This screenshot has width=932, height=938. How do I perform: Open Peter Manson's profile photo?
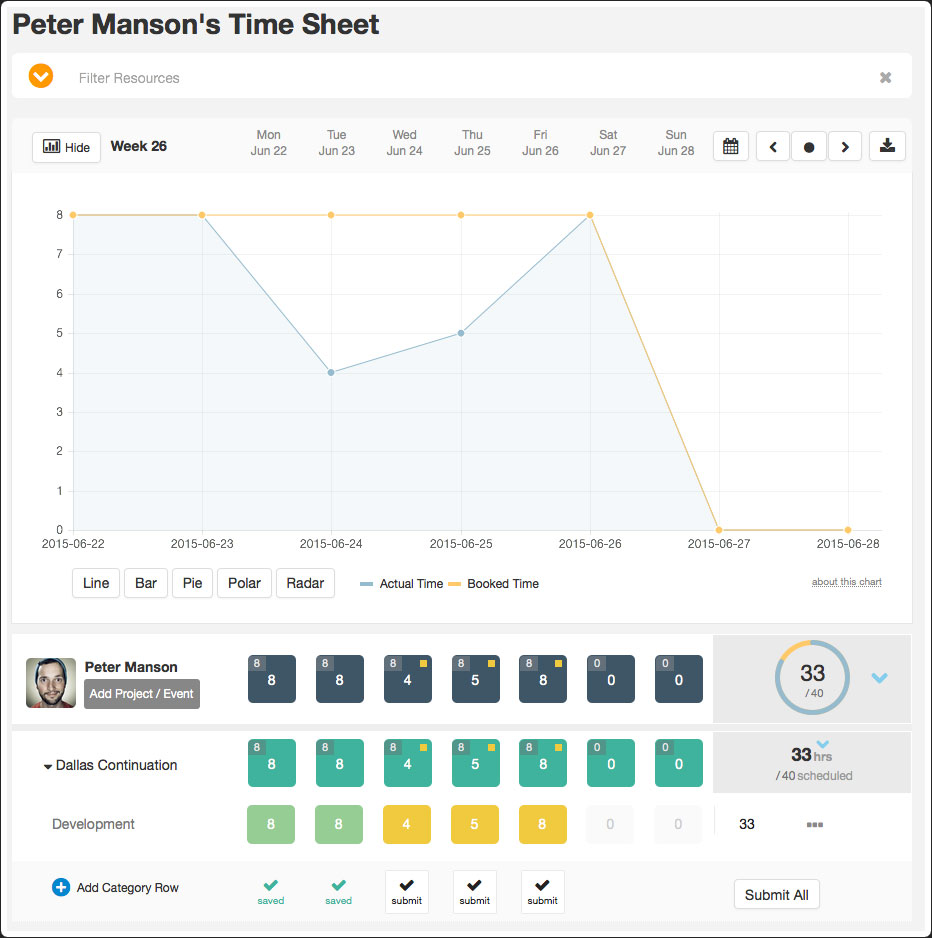click(x=51, y=683)
